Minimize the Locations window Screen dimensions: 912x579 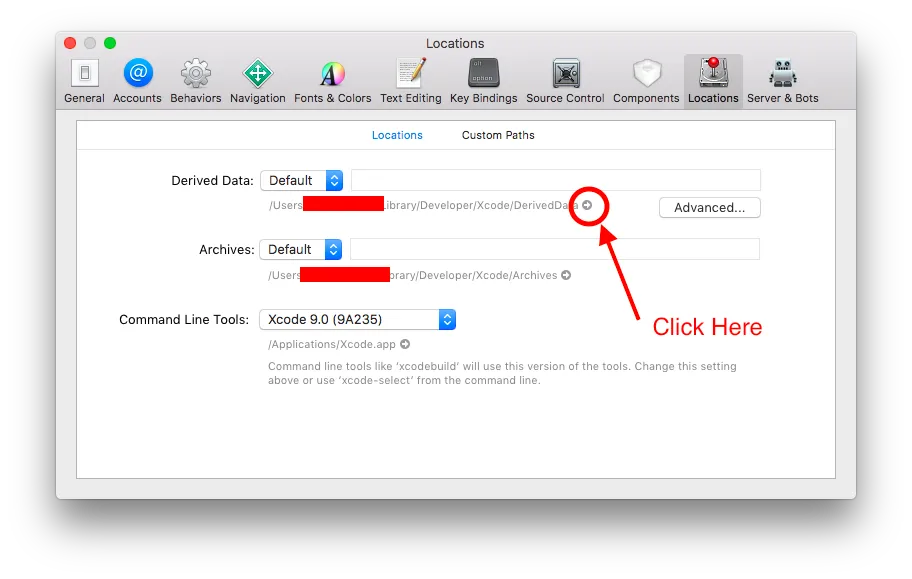(x=90, y=43)
